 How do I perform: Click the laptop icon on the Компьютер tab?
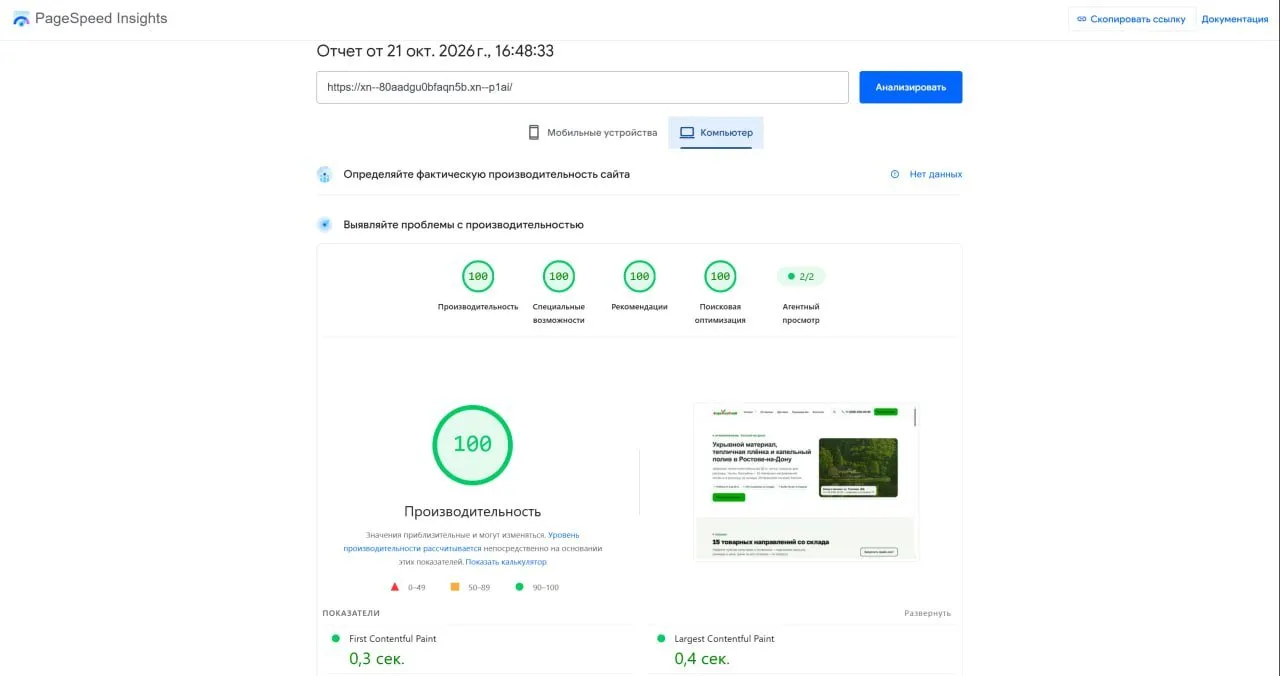(x=687, y=132)
